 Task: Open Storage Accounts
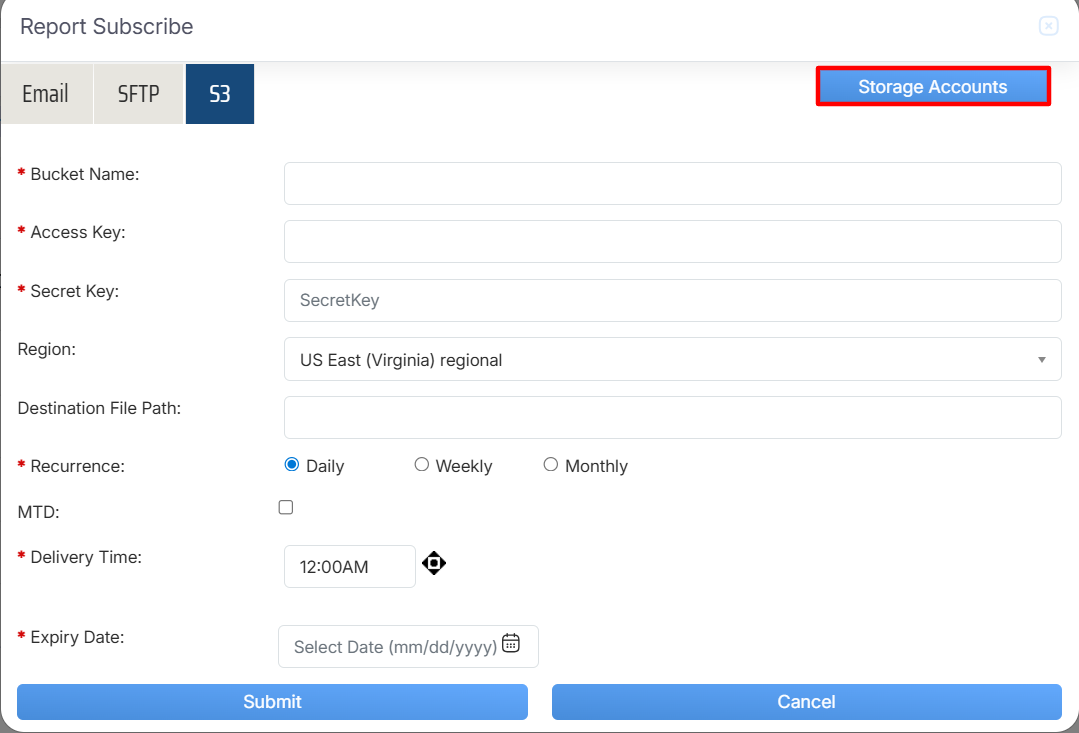click(932, 87)
